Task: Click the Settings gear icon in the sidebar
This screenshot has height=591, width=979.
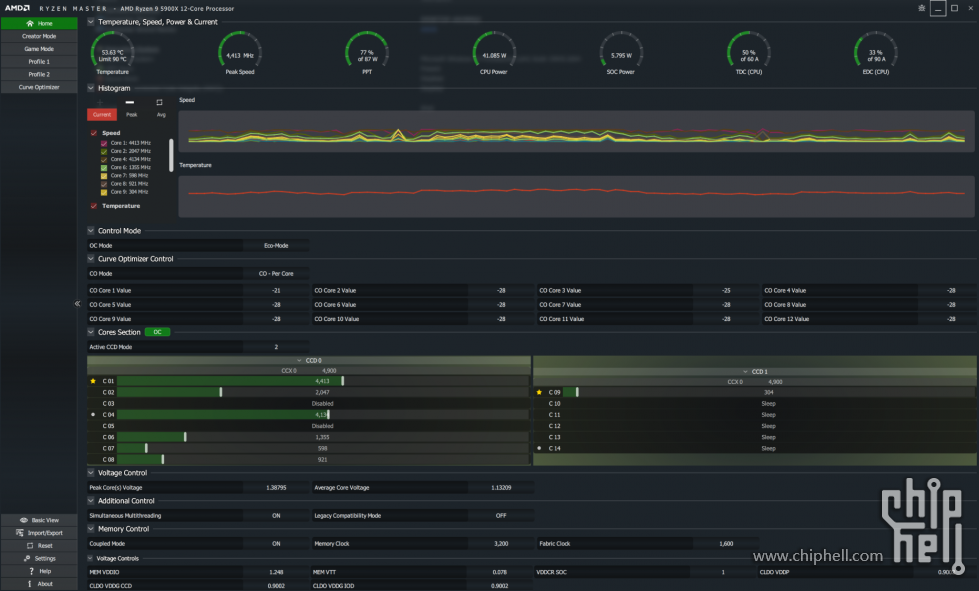Action: coord(27,559)
